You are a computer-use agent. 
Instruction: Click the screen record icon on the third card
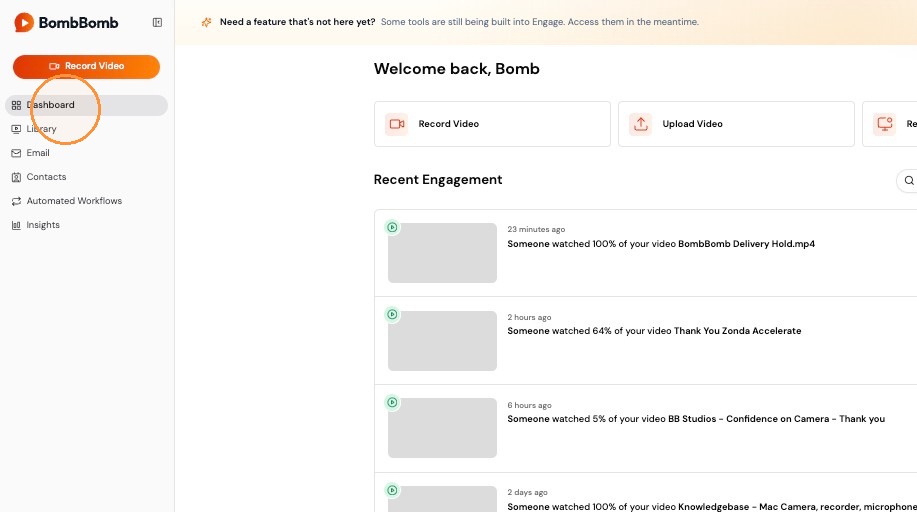point(884,124)
